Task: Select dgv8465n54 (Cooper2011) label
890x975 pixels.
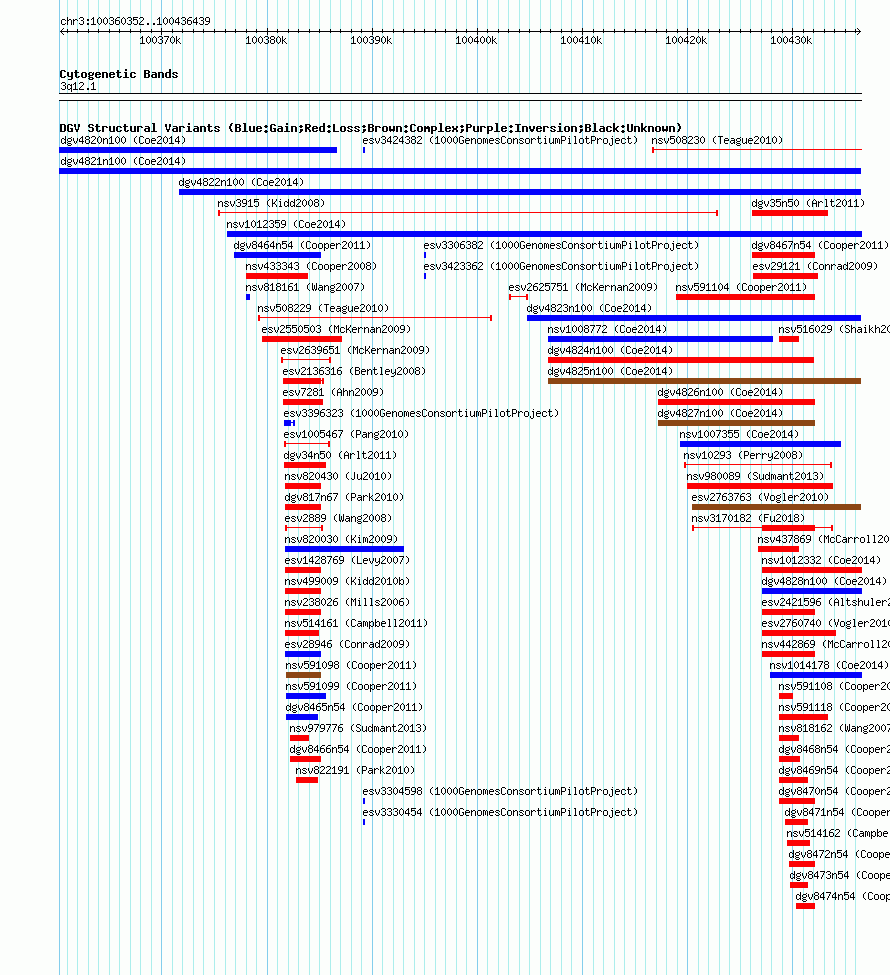Action: (354, 708)
